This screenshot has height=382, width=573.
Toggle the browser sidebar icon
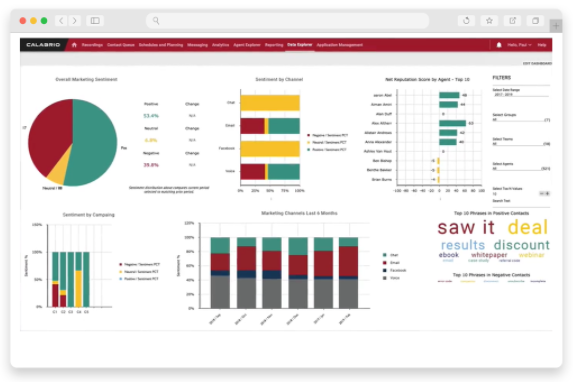click(x=95, y=20)
